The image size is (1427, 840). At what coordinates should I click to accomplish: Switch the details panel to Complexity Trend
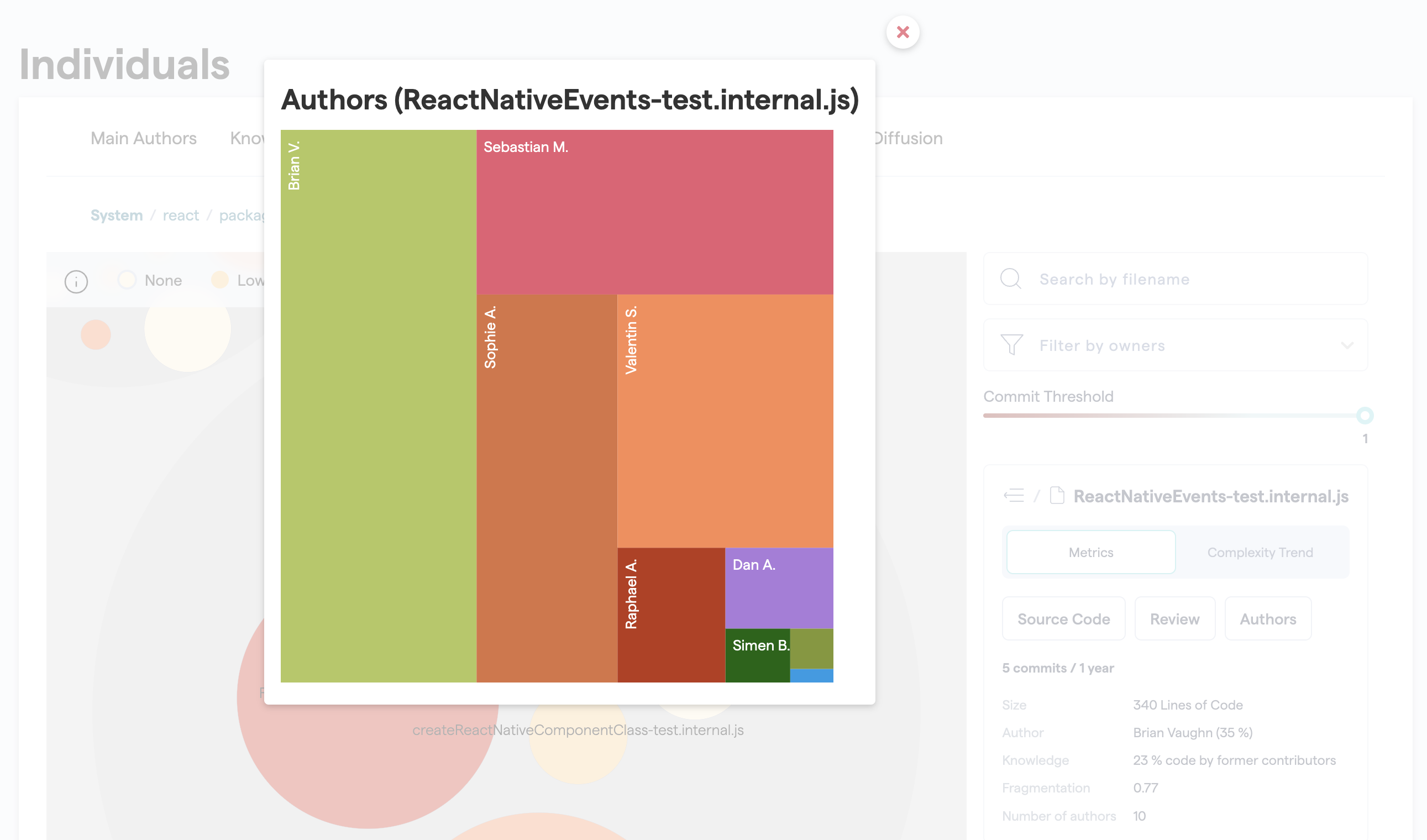coord(1260,552)
